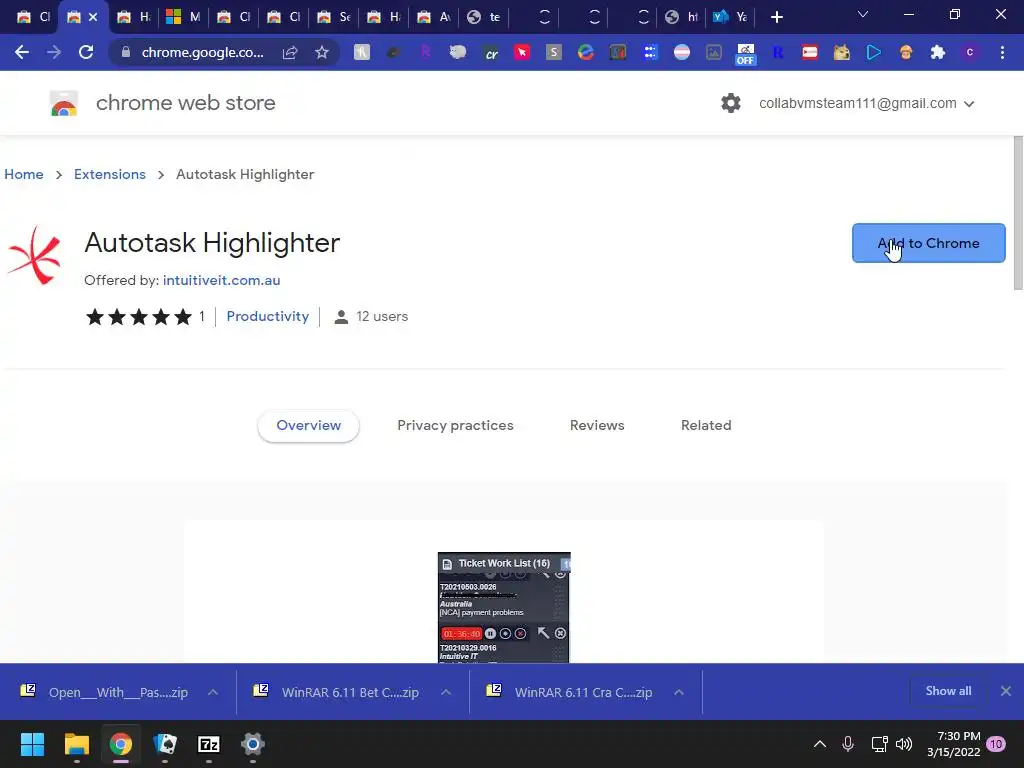
Task: Open a new browser tab
Action: (x=776, y=17)
